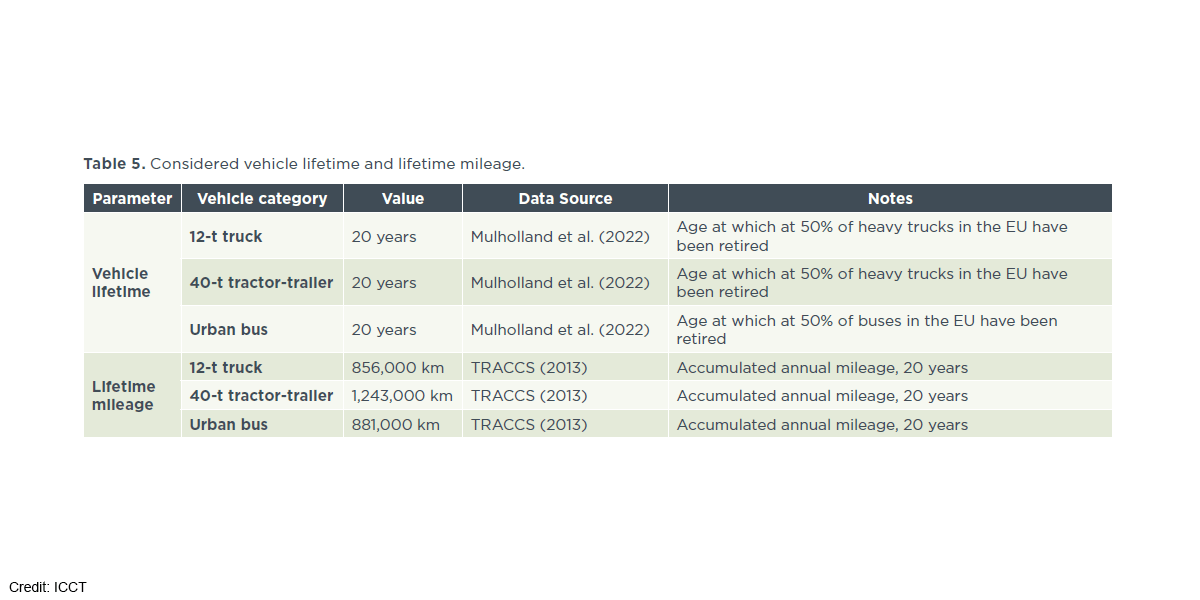Click 'TRACCS (2013)' in the 1,243,000 km row
Image resolution: width=1200 pixels, height=600 pixels.
529,395
